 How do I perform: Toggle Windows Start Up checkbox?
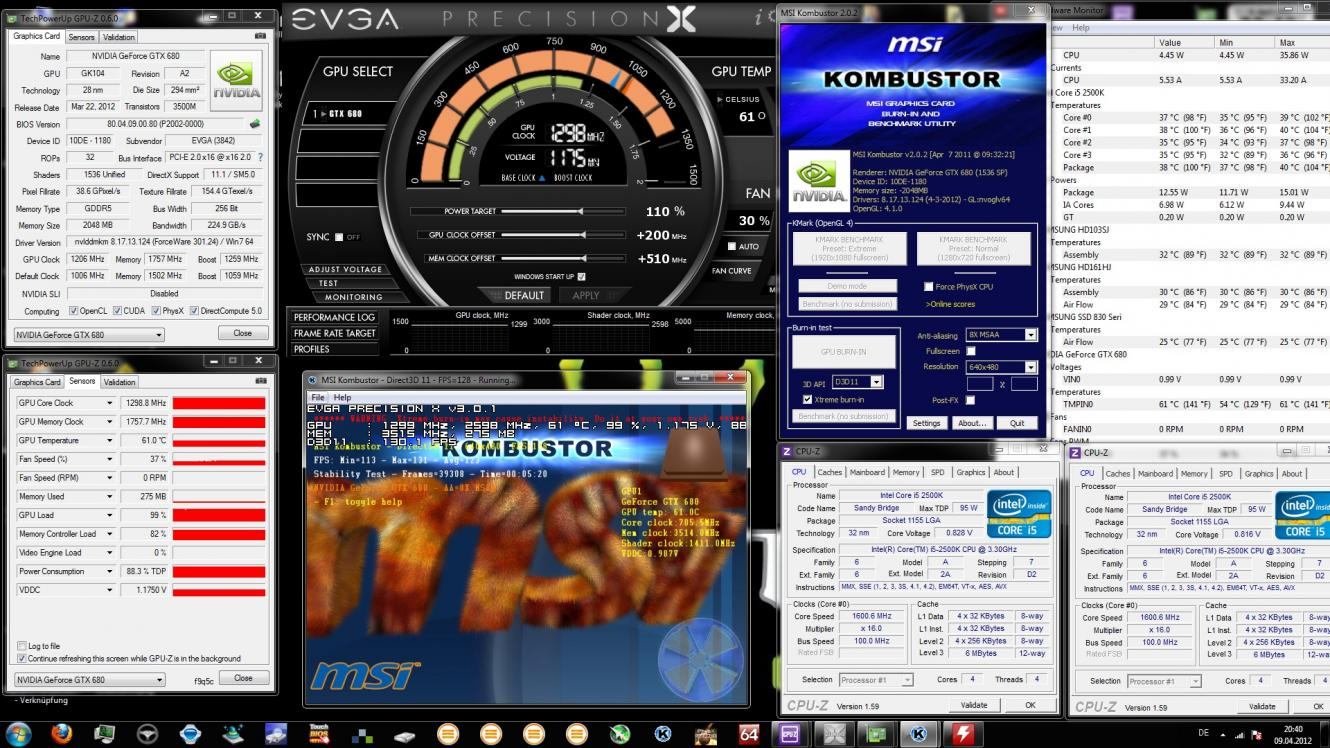pyautogui.click(x=581, y=277)
